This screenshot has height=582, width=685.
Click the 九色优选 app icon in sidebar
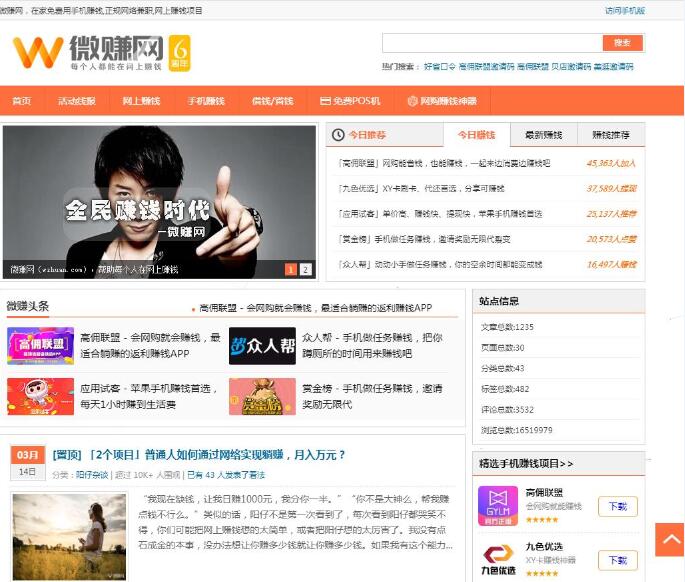point(497,559)
